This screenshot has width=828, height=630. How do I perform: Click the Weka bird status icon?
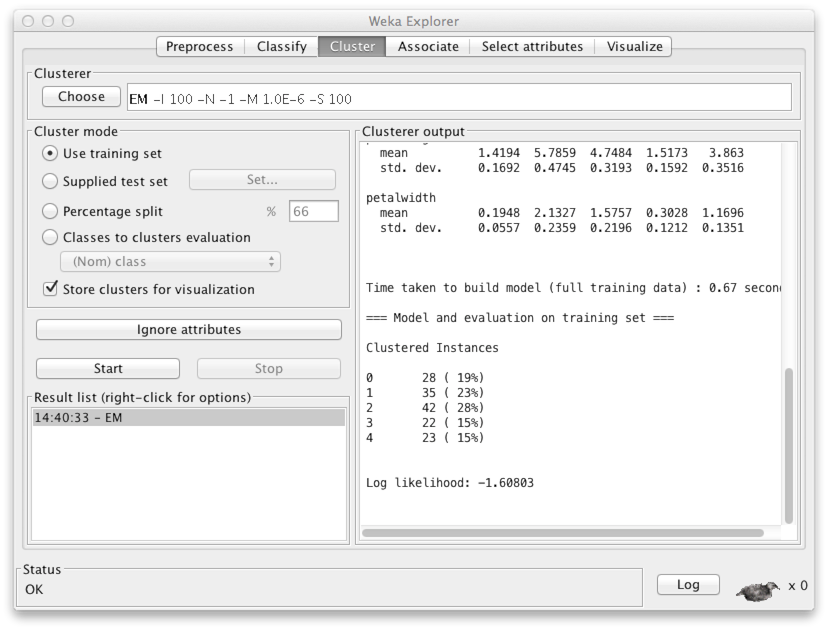[x=758, y=590]
